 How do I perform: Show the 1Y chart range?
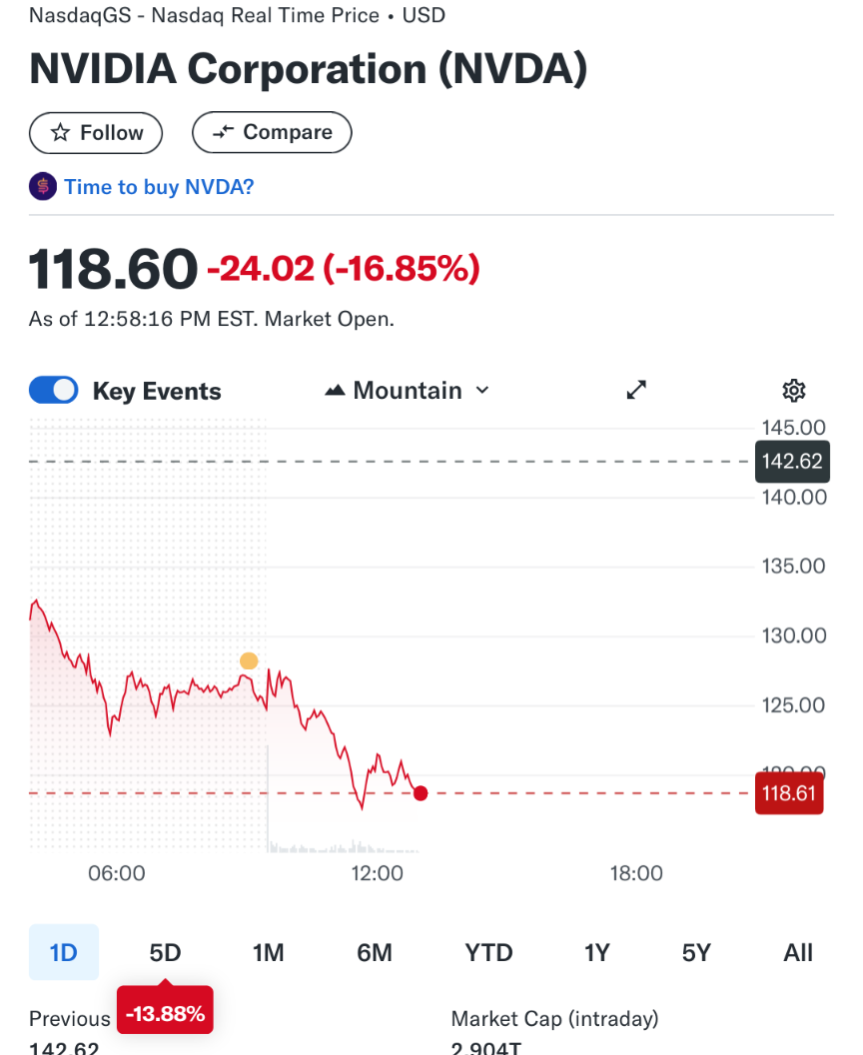(597, 952)
